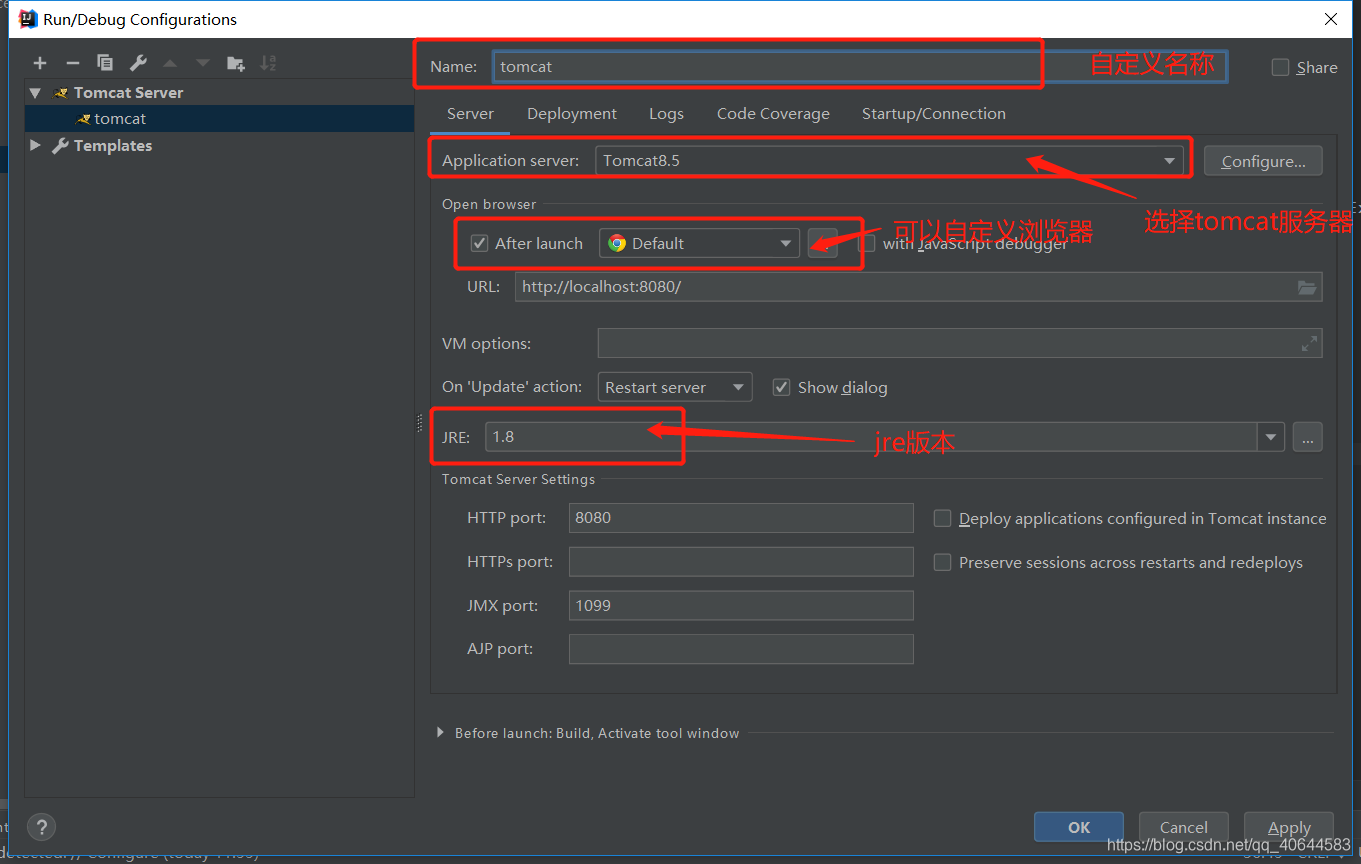Click the Name input field
This screenshot has width=1361, height=864.
860,67
